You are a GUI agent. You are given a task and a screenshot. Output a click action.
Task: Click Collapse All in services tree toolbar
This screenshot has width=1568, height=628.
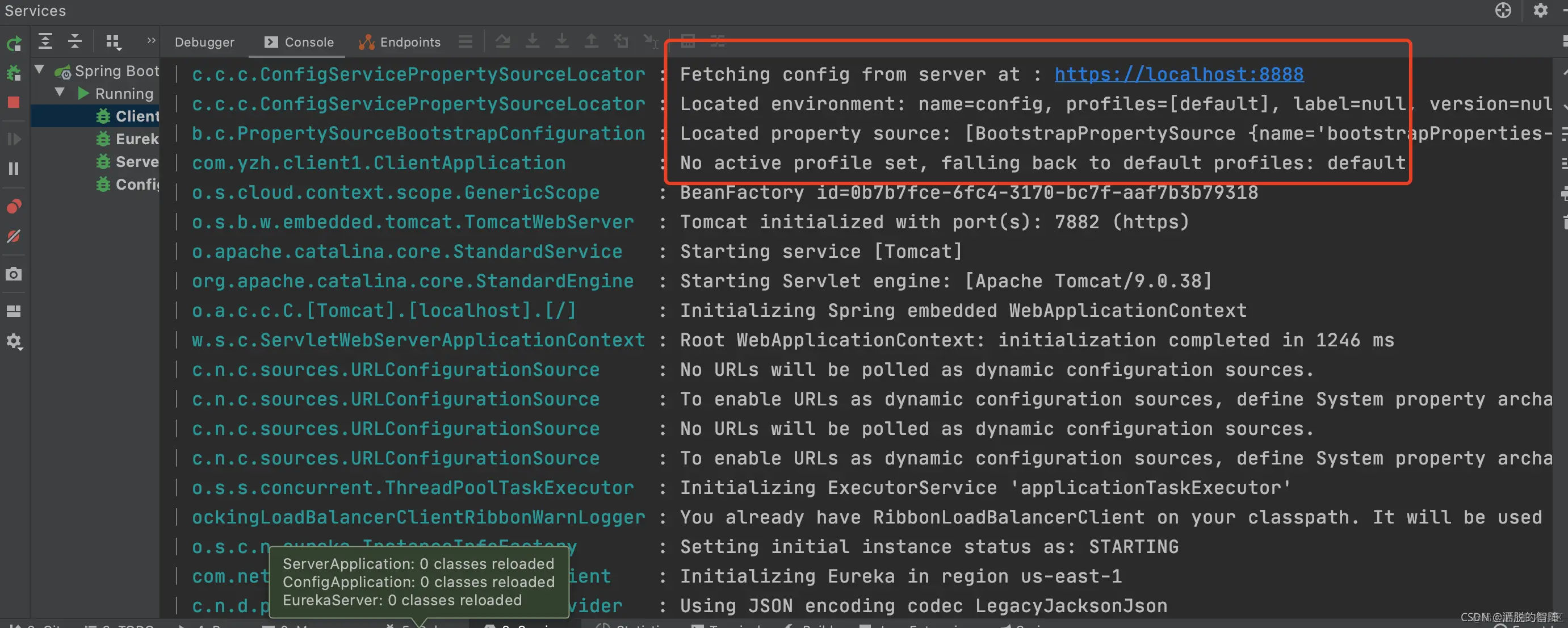point(75,41)
